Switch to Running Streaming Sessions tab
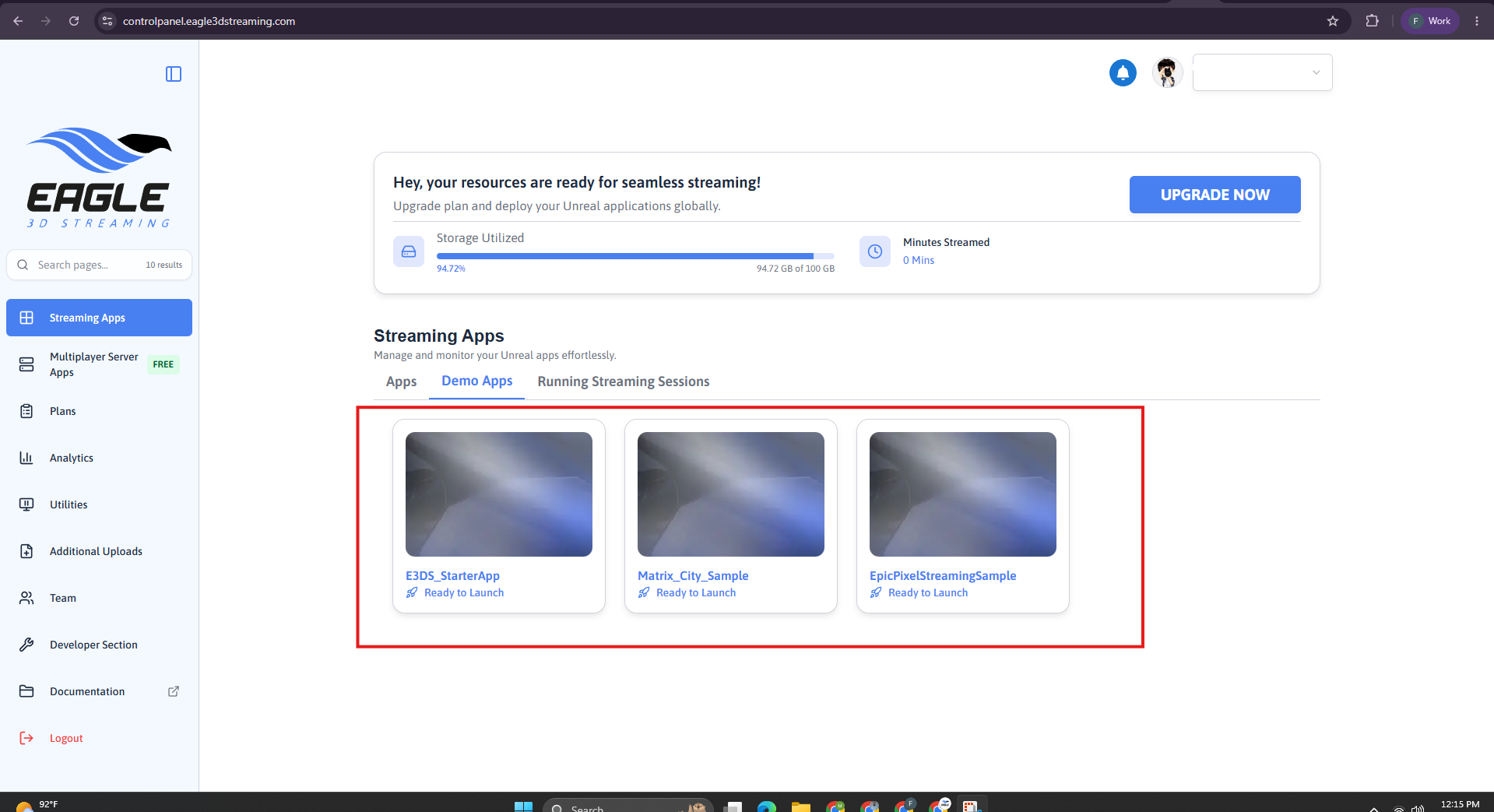The height and width of the screenshot is (812, 1494). pyautogui.click(x=624, y=381)
